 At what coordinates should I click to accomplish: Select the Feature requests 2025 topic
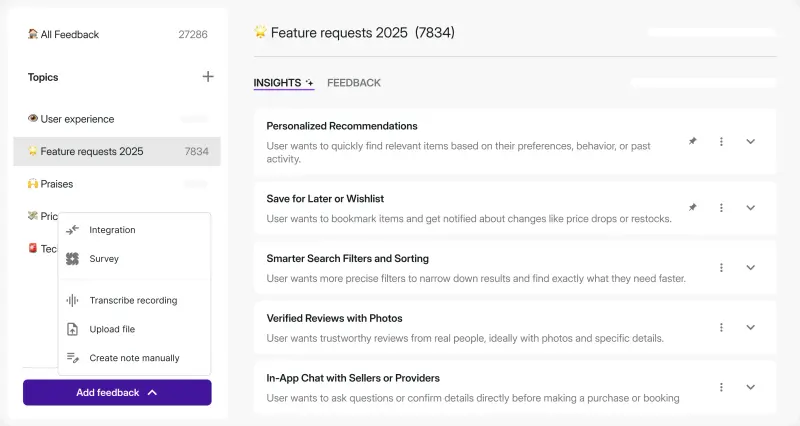pyautogui.click(x=117, y=151)
